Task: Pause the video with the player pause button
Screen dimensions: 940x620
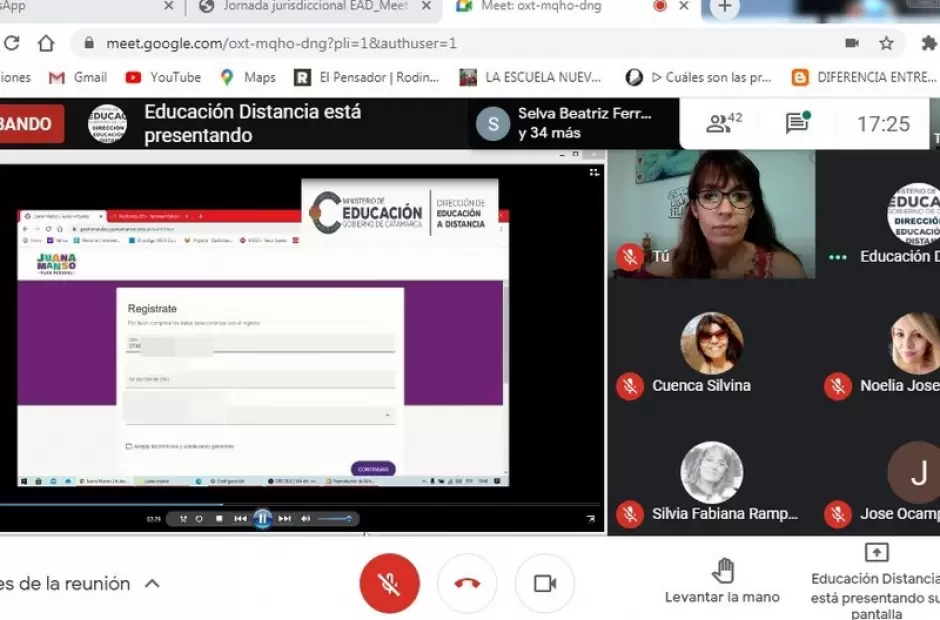Action: coord(262,518)
